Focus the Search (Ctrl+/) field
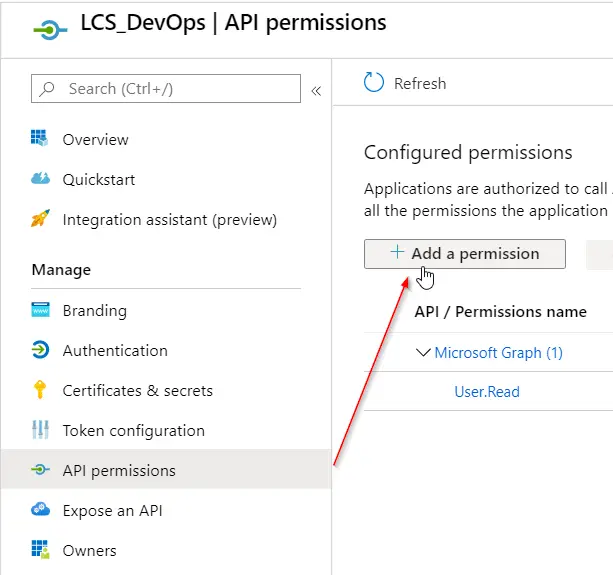 click(166, 89)
